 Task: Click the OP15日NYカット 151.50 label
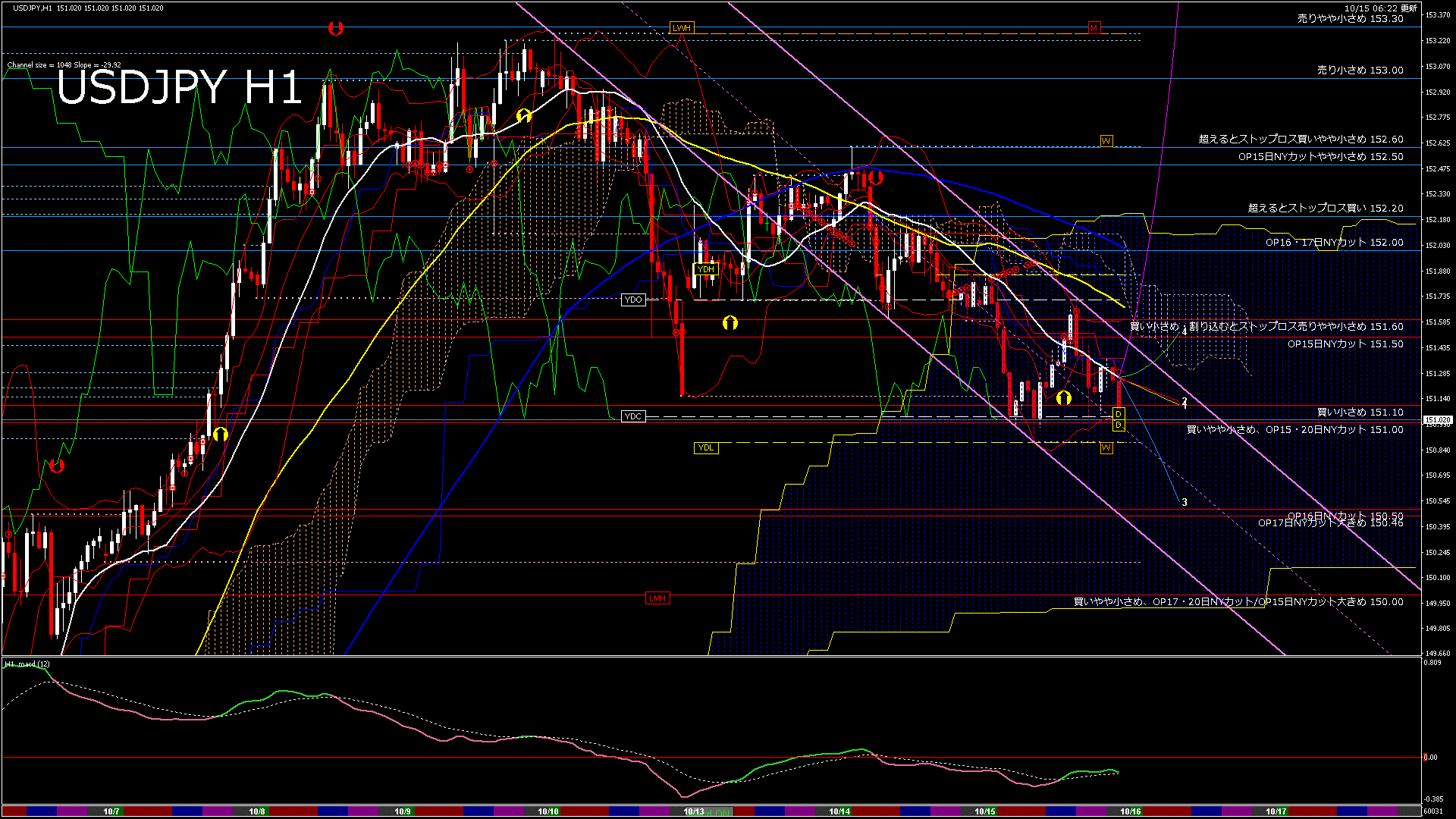point(1345,344)
